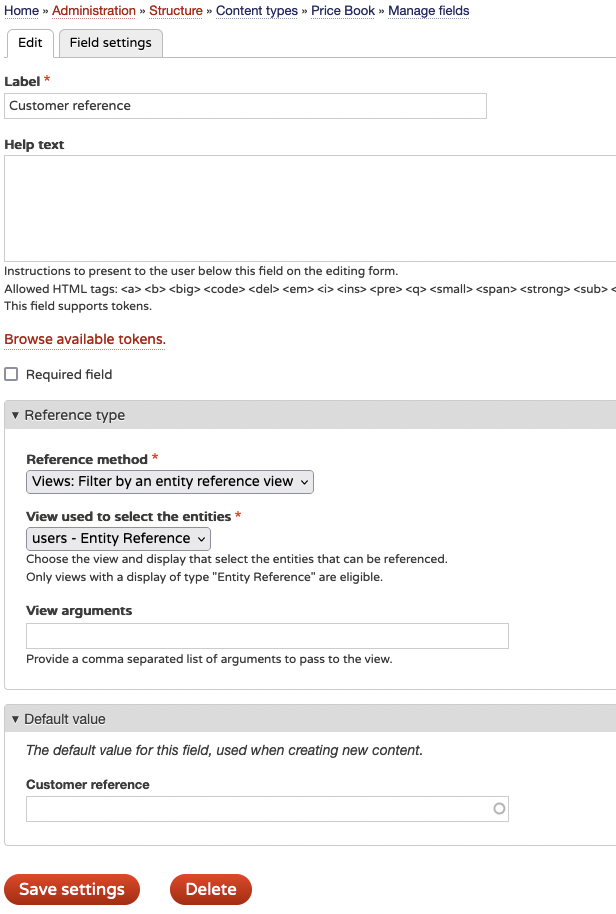616x914 pixels.
Task: Focus the Label text field
Action: coord(245,106)
